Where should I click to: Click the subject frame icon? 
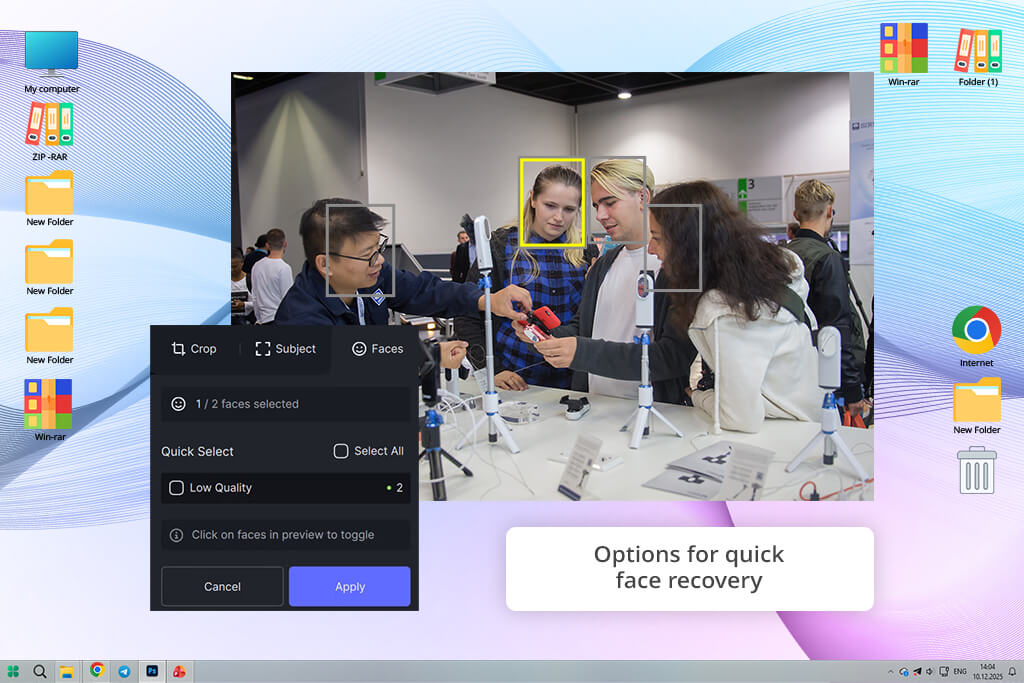pyautogui.click(x=263, y=349)
